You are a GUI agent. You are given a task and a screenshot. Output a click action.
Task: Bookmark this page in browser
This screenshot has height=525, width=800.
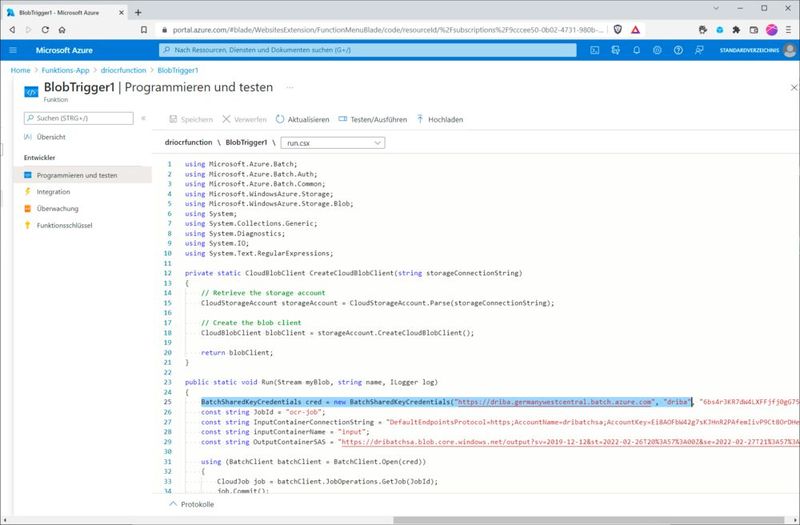click(144, 30)
